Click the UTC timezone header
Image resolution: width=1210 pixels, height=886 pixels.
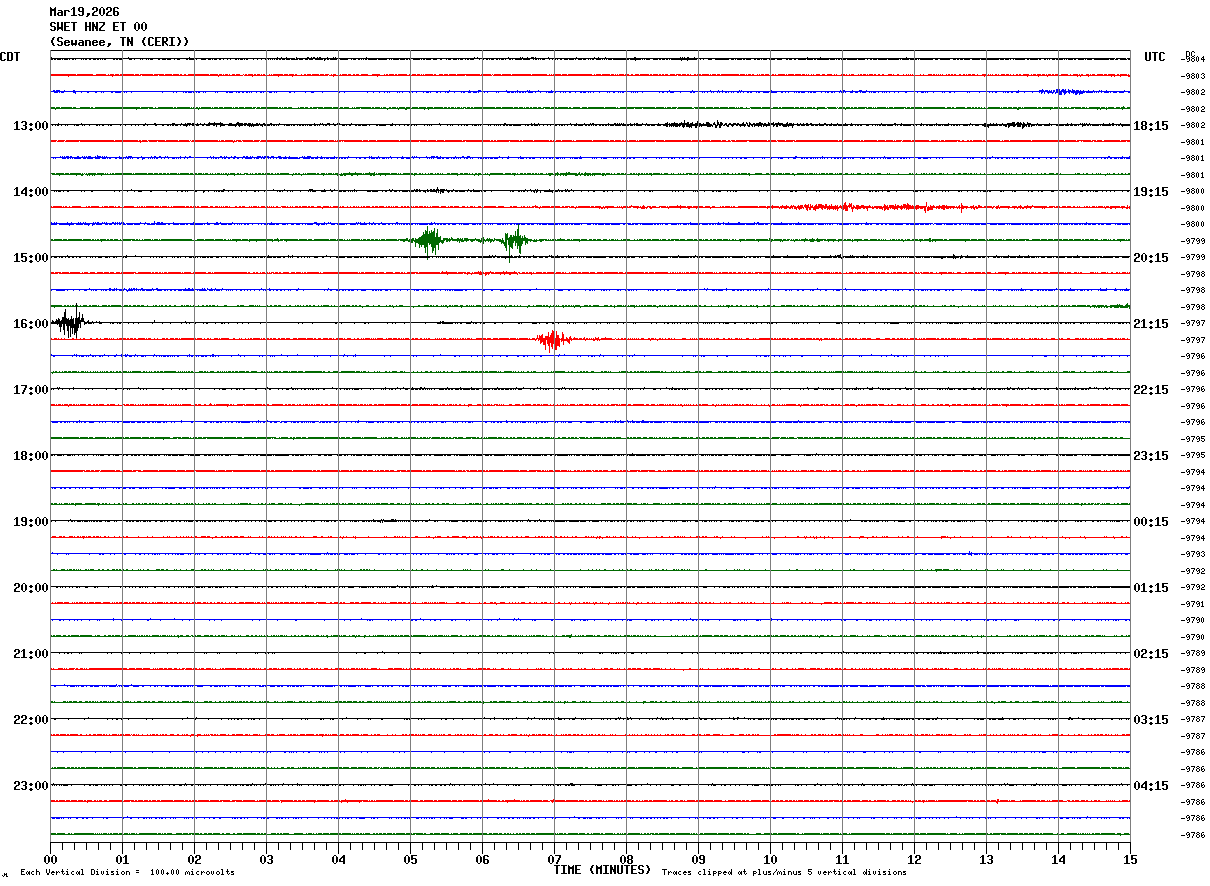(1155, 57)
